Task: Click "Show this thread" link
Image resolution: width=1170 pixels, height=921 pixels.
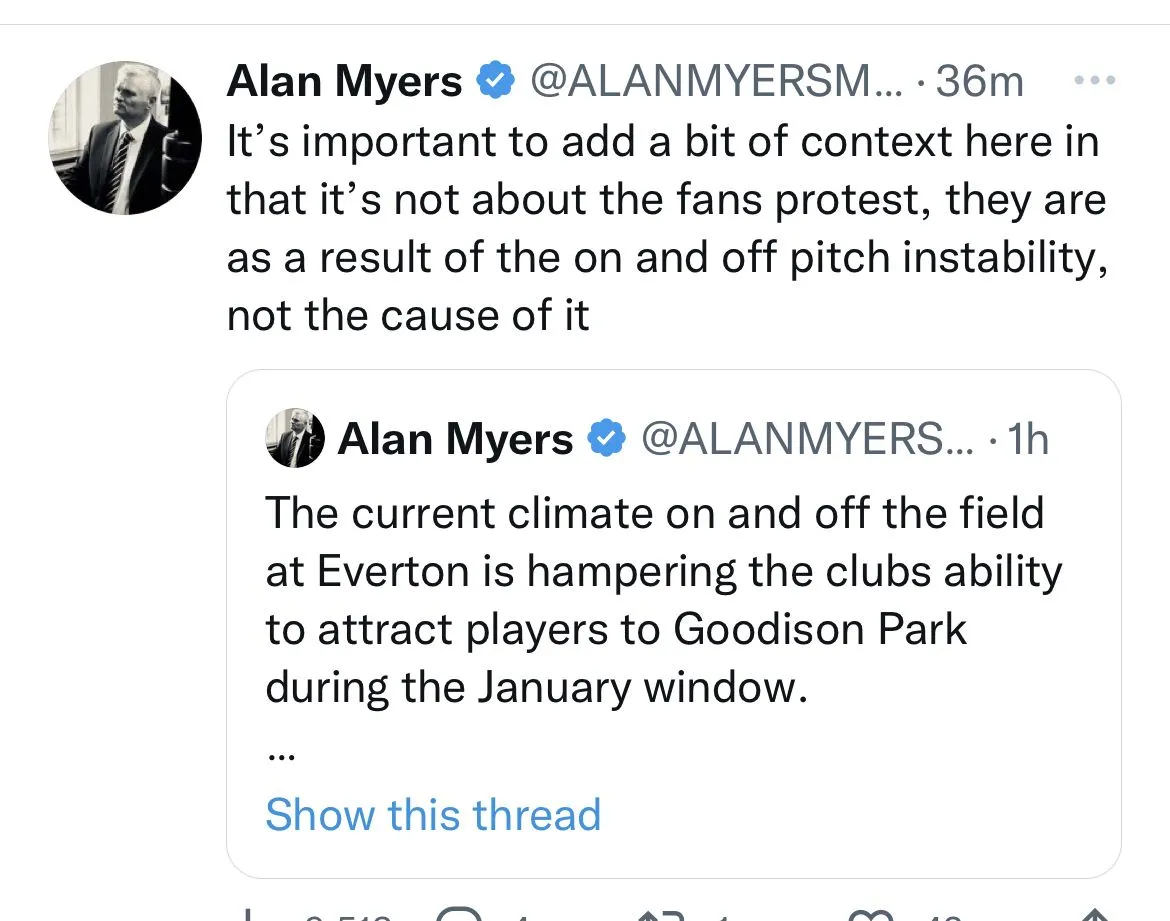Action: tap(433, 814)
